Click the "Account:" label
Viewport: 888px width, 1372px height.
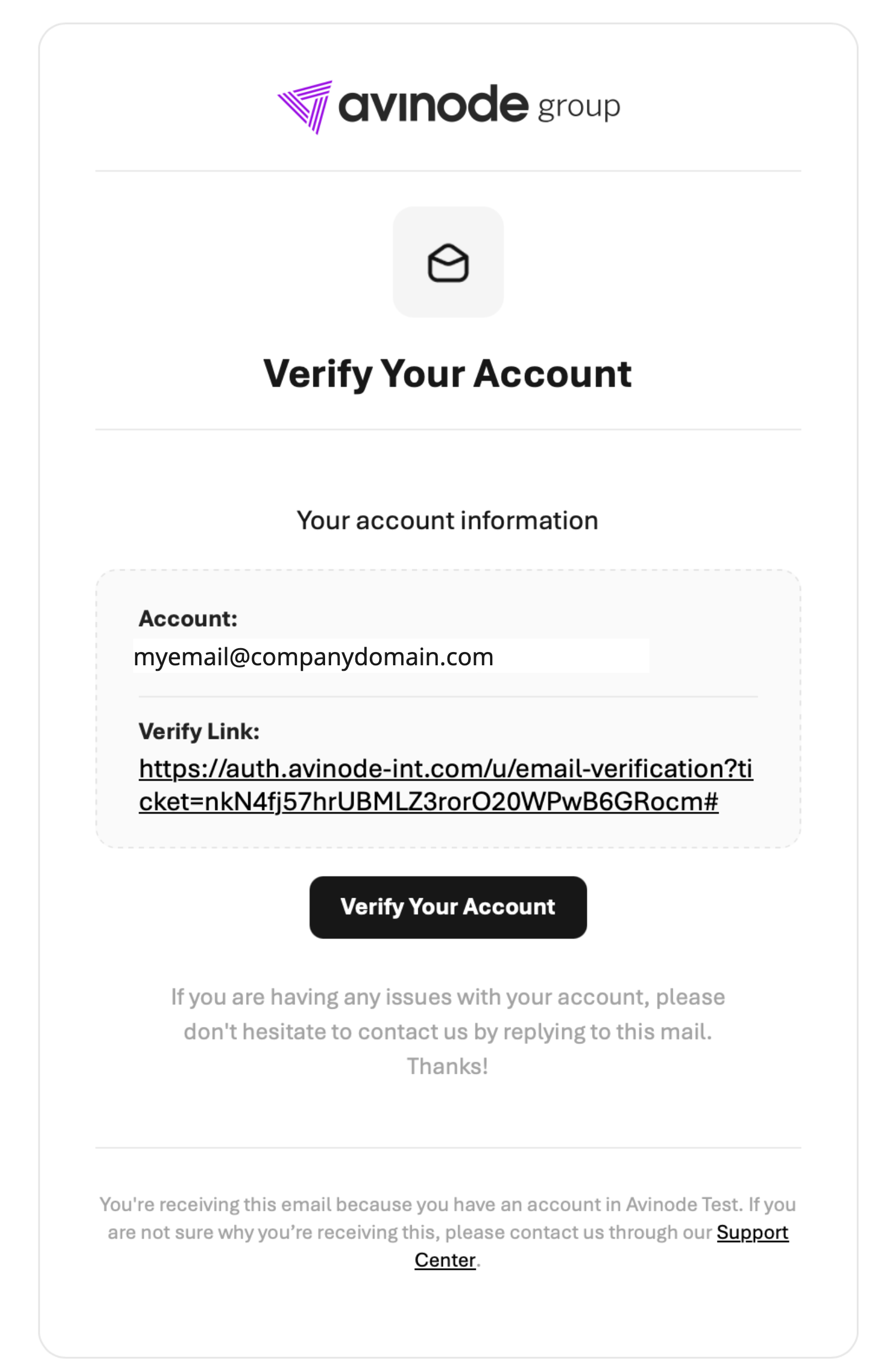[x=188, y=618]
